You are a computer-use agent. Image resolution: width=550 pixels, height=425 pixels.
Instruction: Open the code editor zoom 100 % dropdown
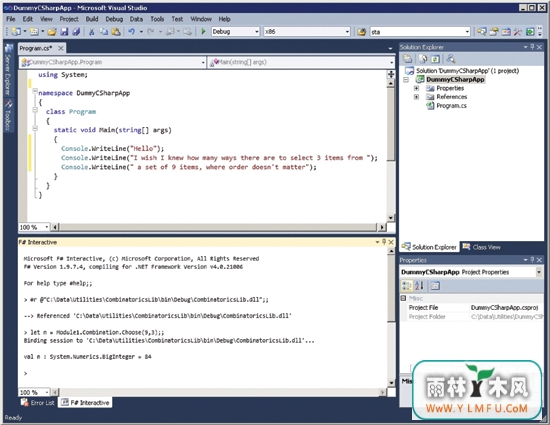pyautogui.click(x=47, y=227)
